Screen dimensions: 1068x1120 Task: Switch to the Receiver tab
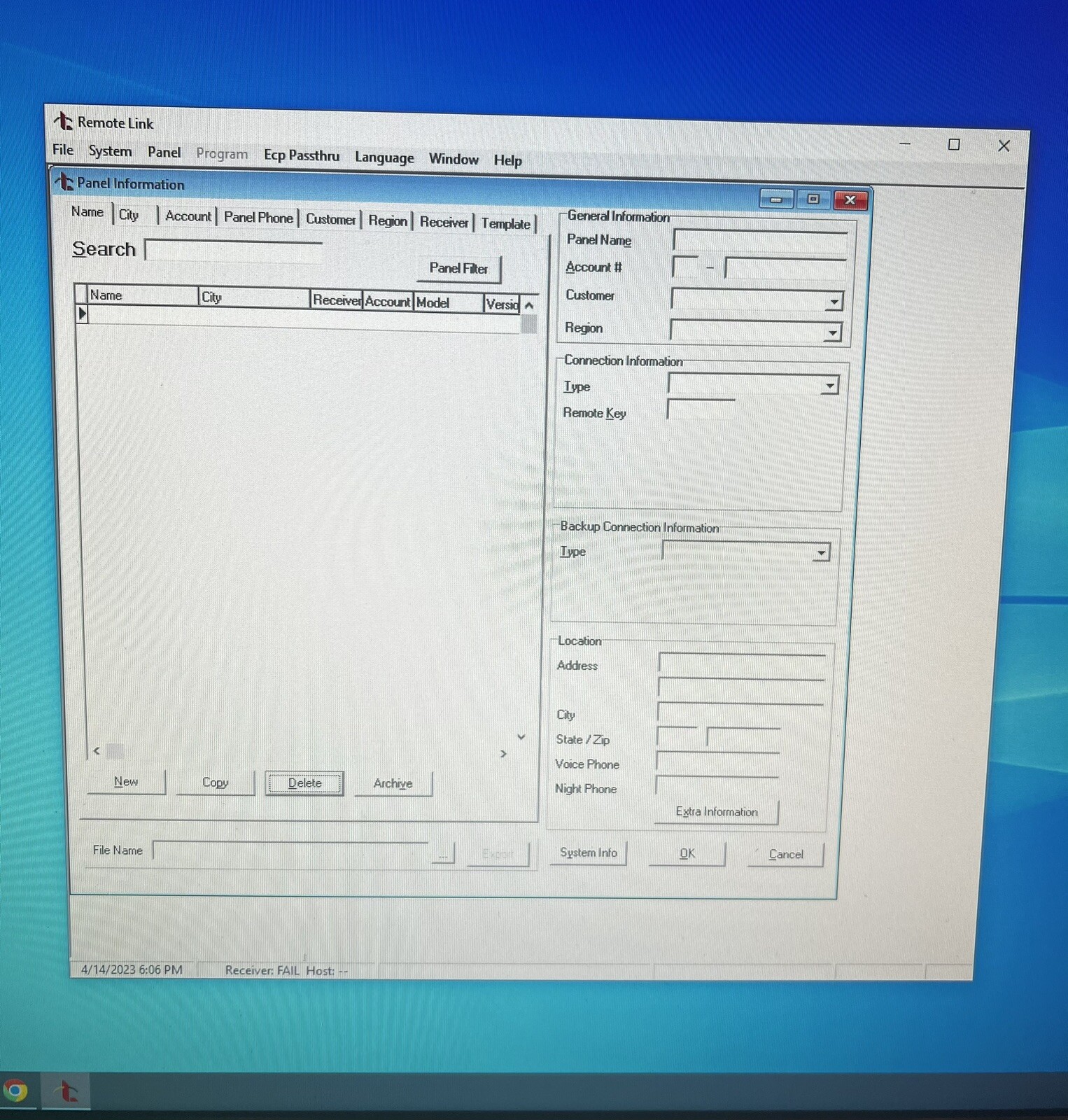pos(444,222)
